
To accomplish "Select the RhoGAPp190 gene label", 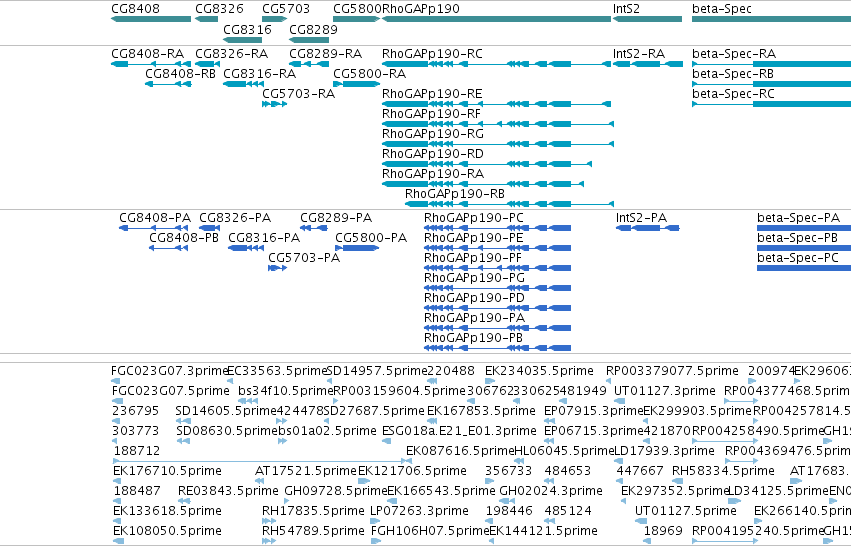I will coord(421,9).
